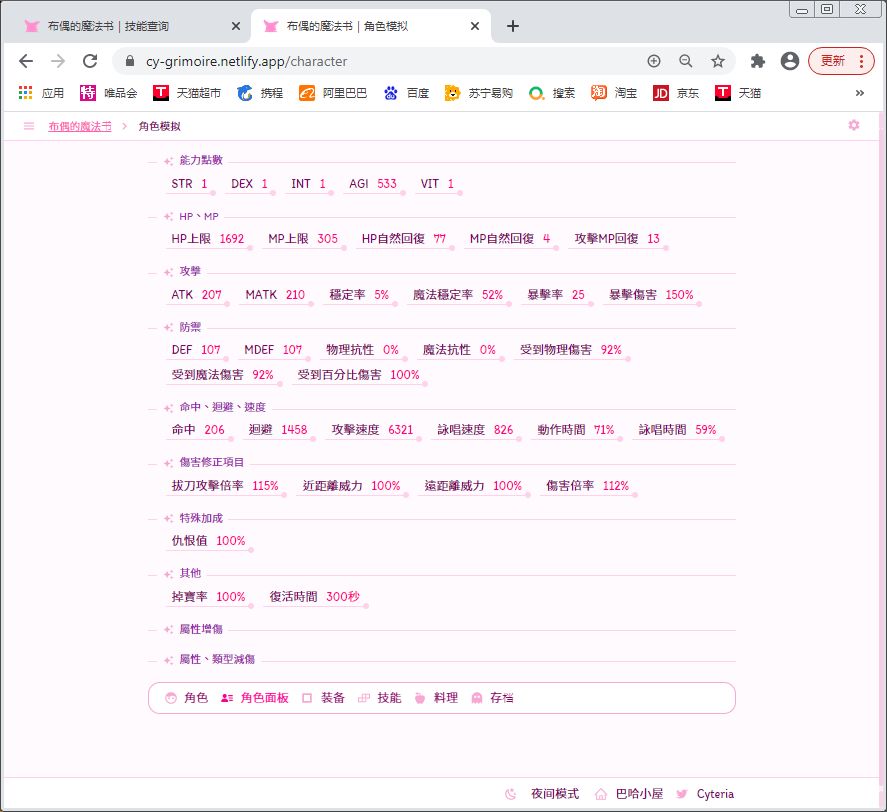Open the 阿里巴巴 bookmark

(x=333, y=93)
